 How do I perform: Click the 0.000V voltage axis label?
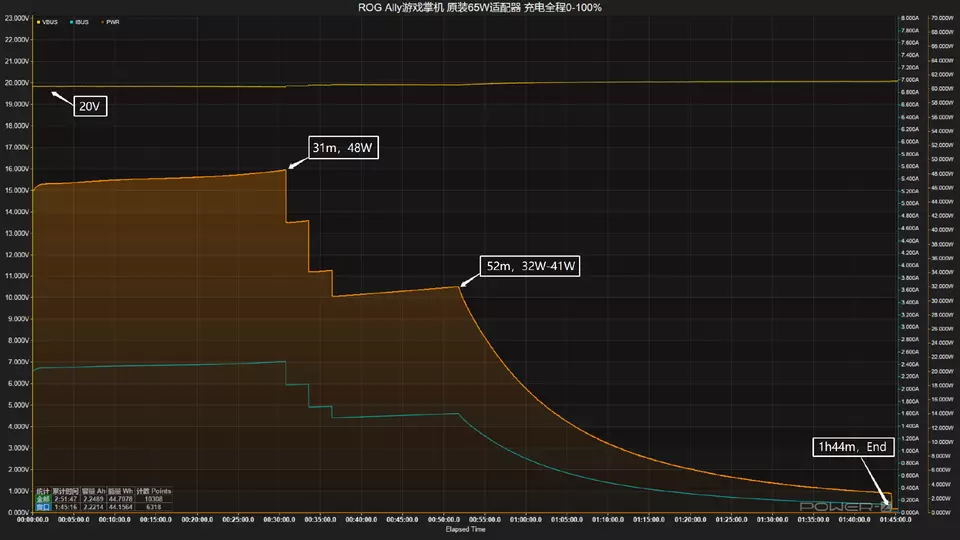click(18, 512)
